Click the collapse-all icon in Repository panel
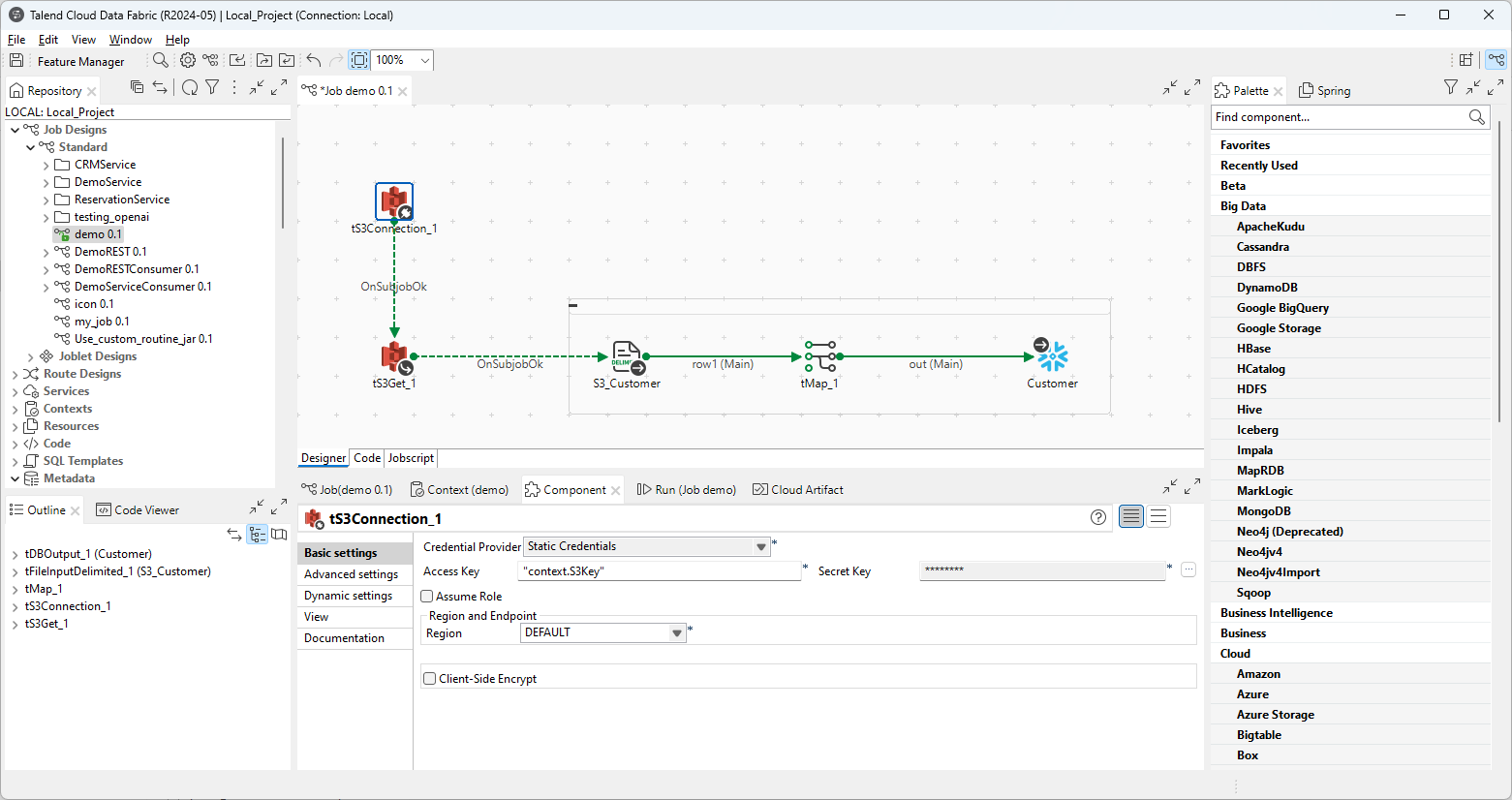 click(x=137, y=87)
